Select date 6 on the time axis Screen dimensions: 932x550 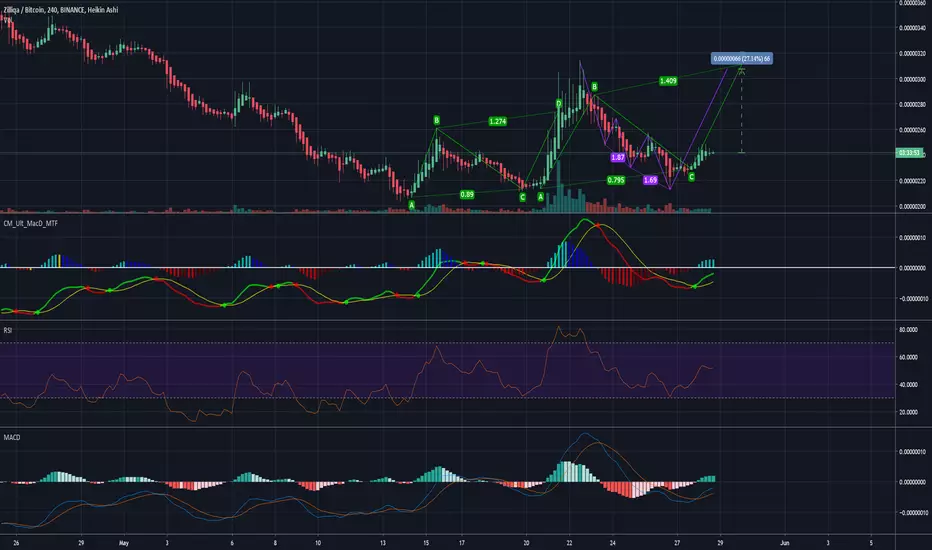point(232,543)
